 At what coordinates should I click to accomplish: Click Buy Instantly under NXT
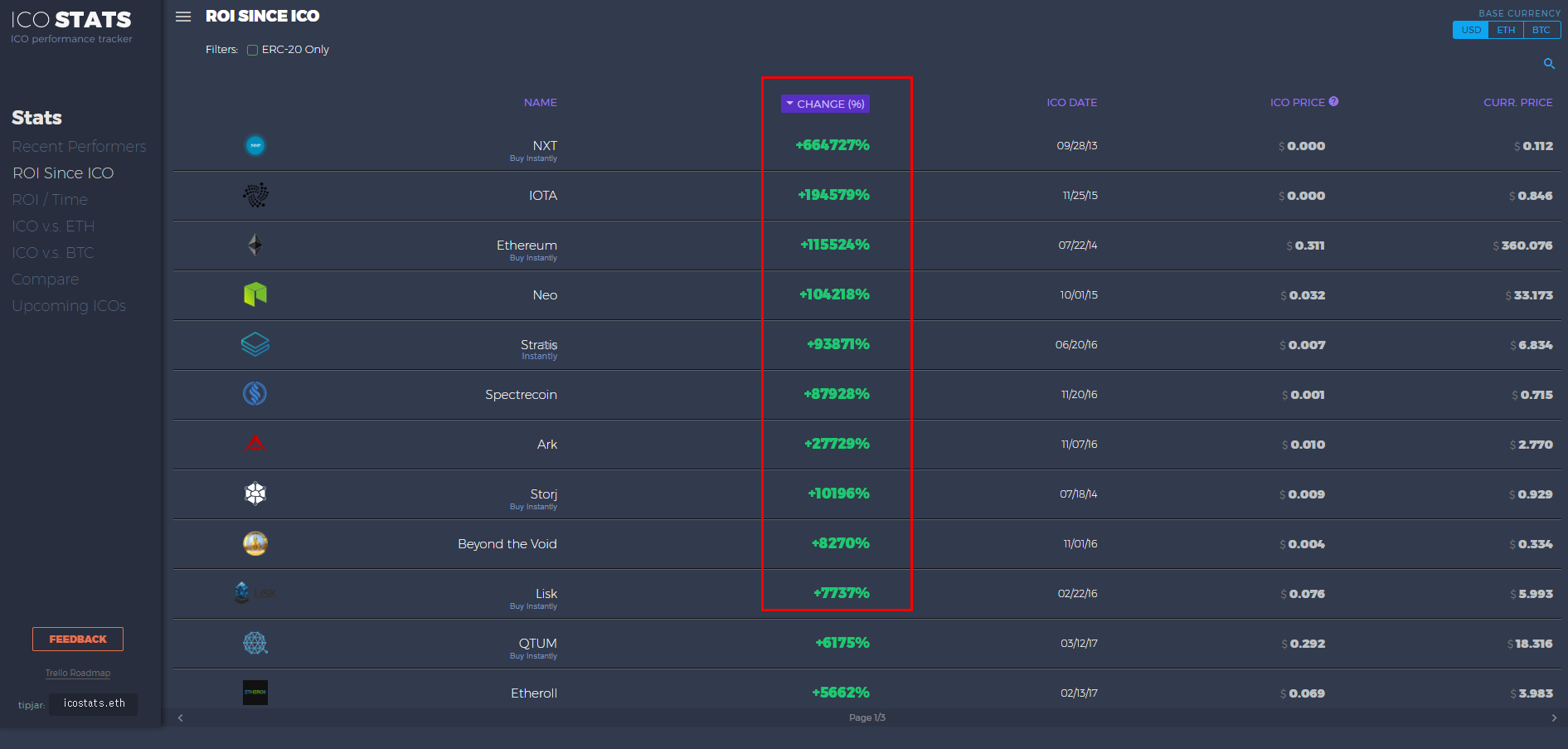pos(533,158)
